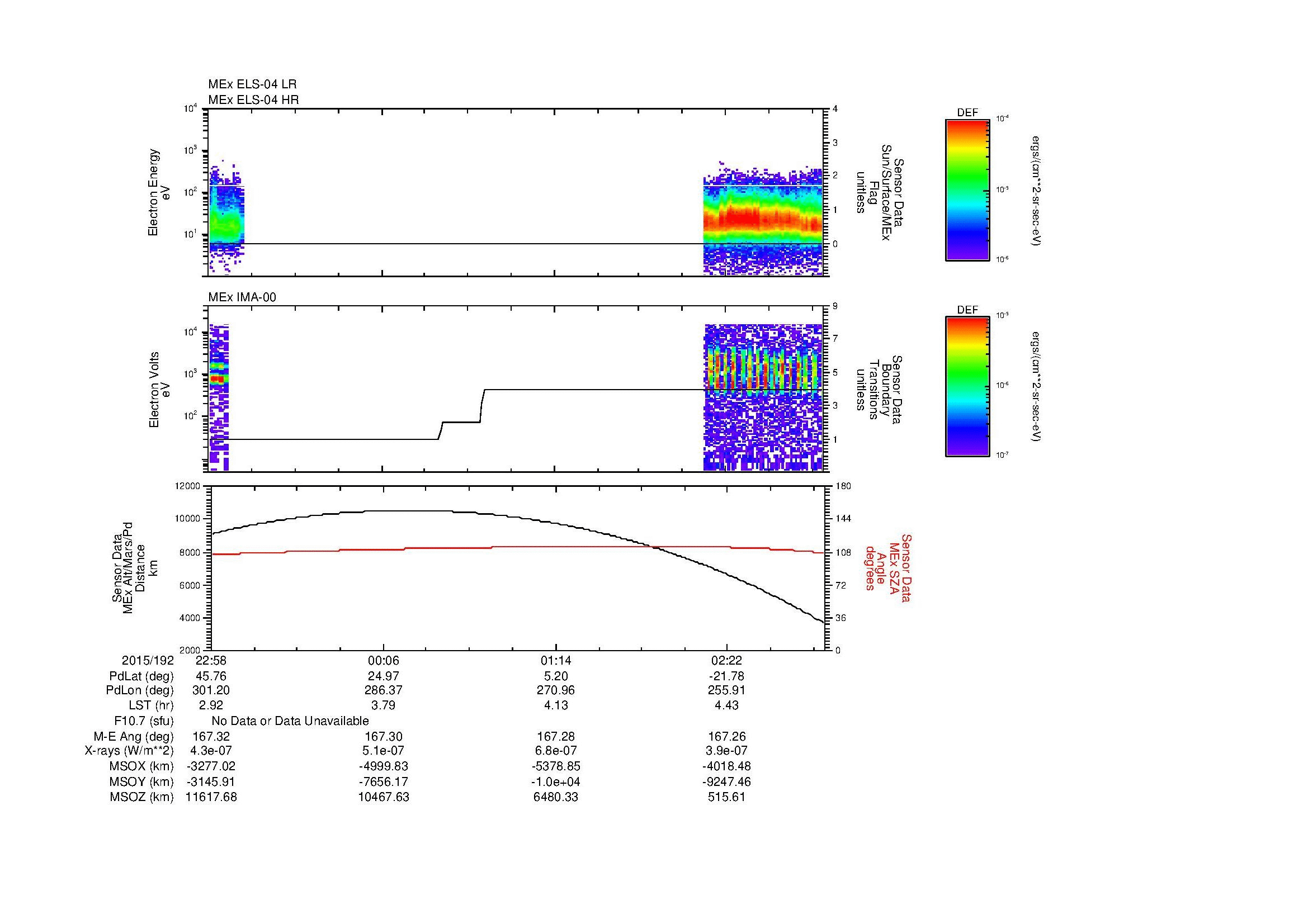Click the time tick label '02:22'
The width and height of the screenshot is (1308, 924).
[727, 660]
